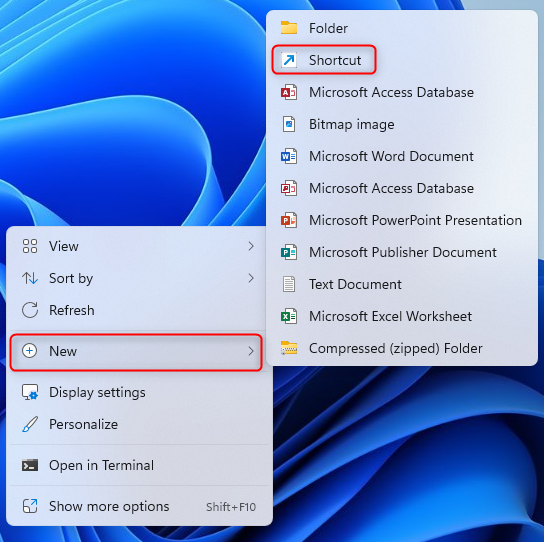The width and height of the screenshot is (544, 542).
Task: Click the blue Word Document icon
Action: pyautogui.click(x=289, y=156)
